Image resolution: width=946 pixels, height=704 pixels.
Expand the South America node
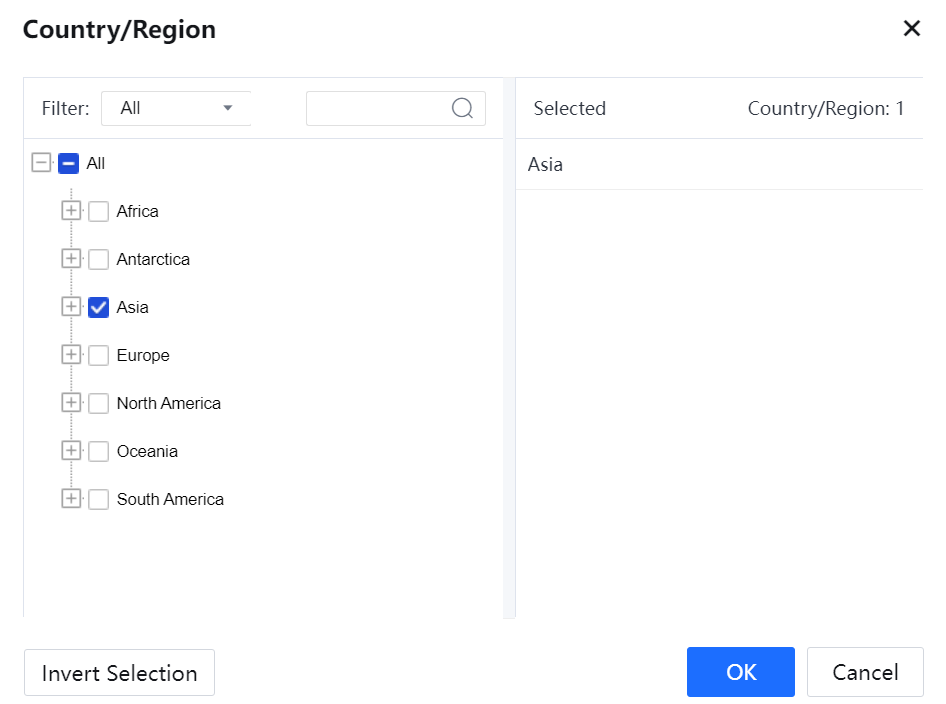71,499
